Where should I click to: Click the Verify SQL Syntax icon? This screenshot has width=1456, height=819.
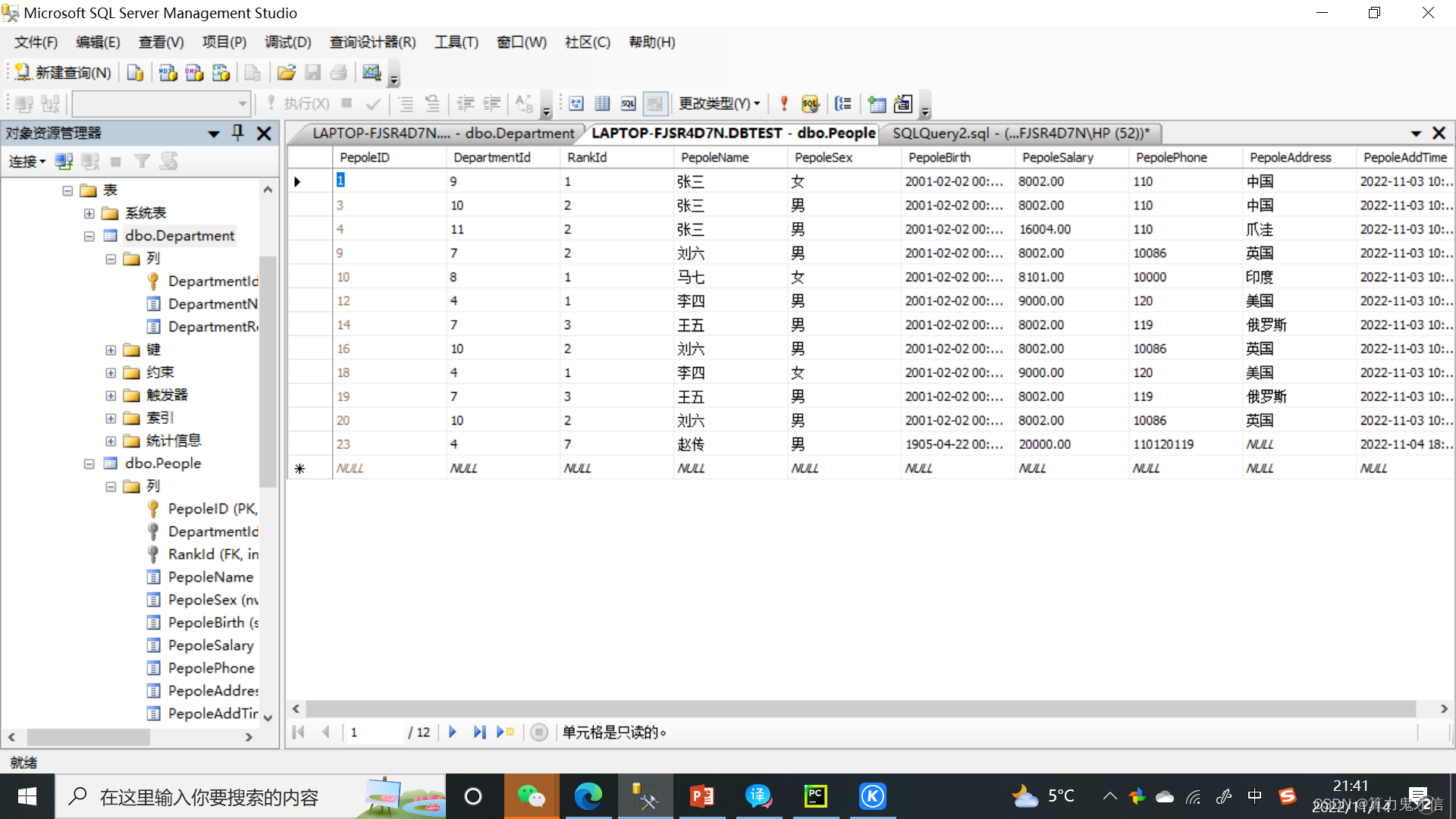(x=810, y=103)
